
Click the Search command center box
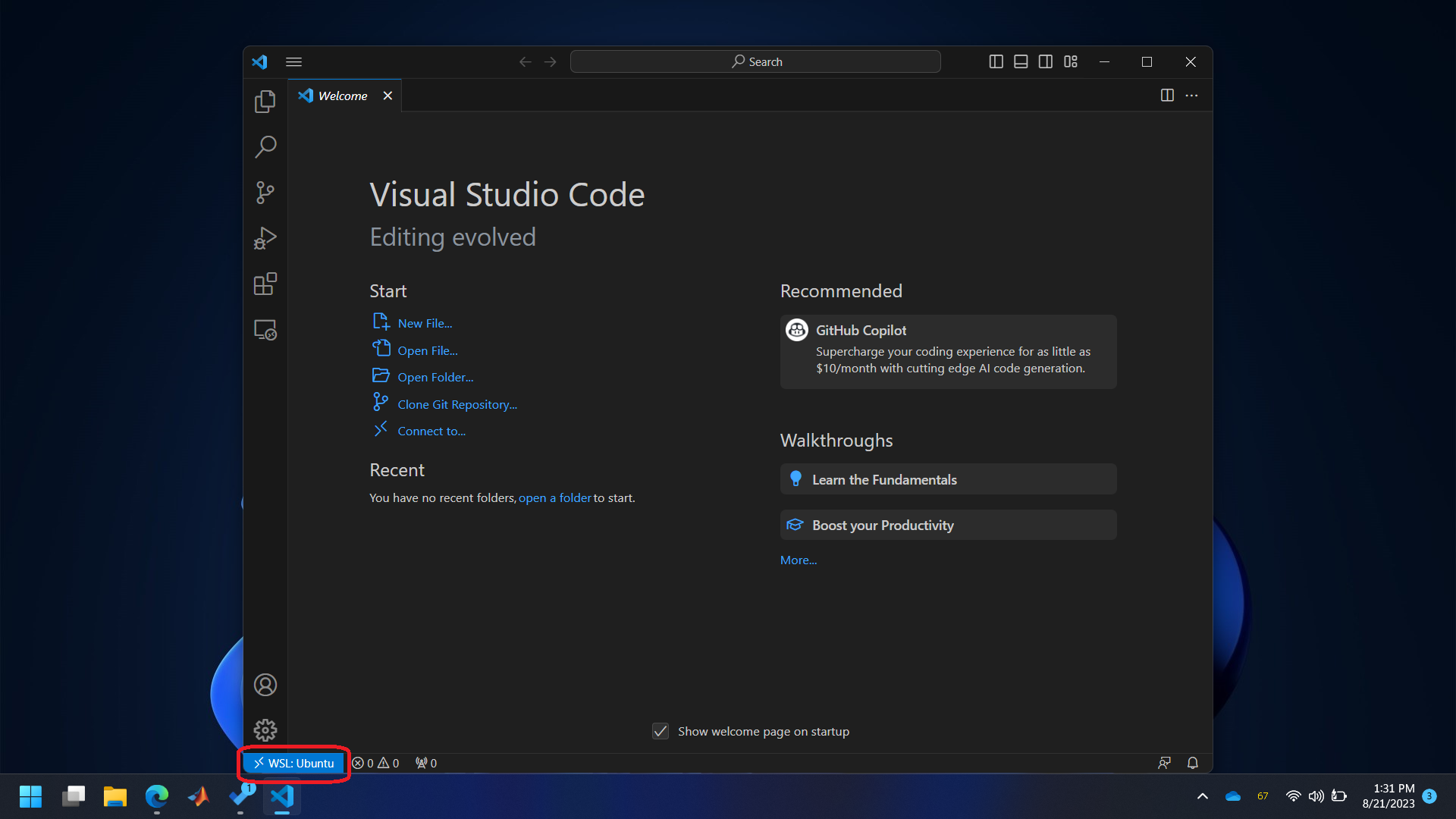pos(755,61)
